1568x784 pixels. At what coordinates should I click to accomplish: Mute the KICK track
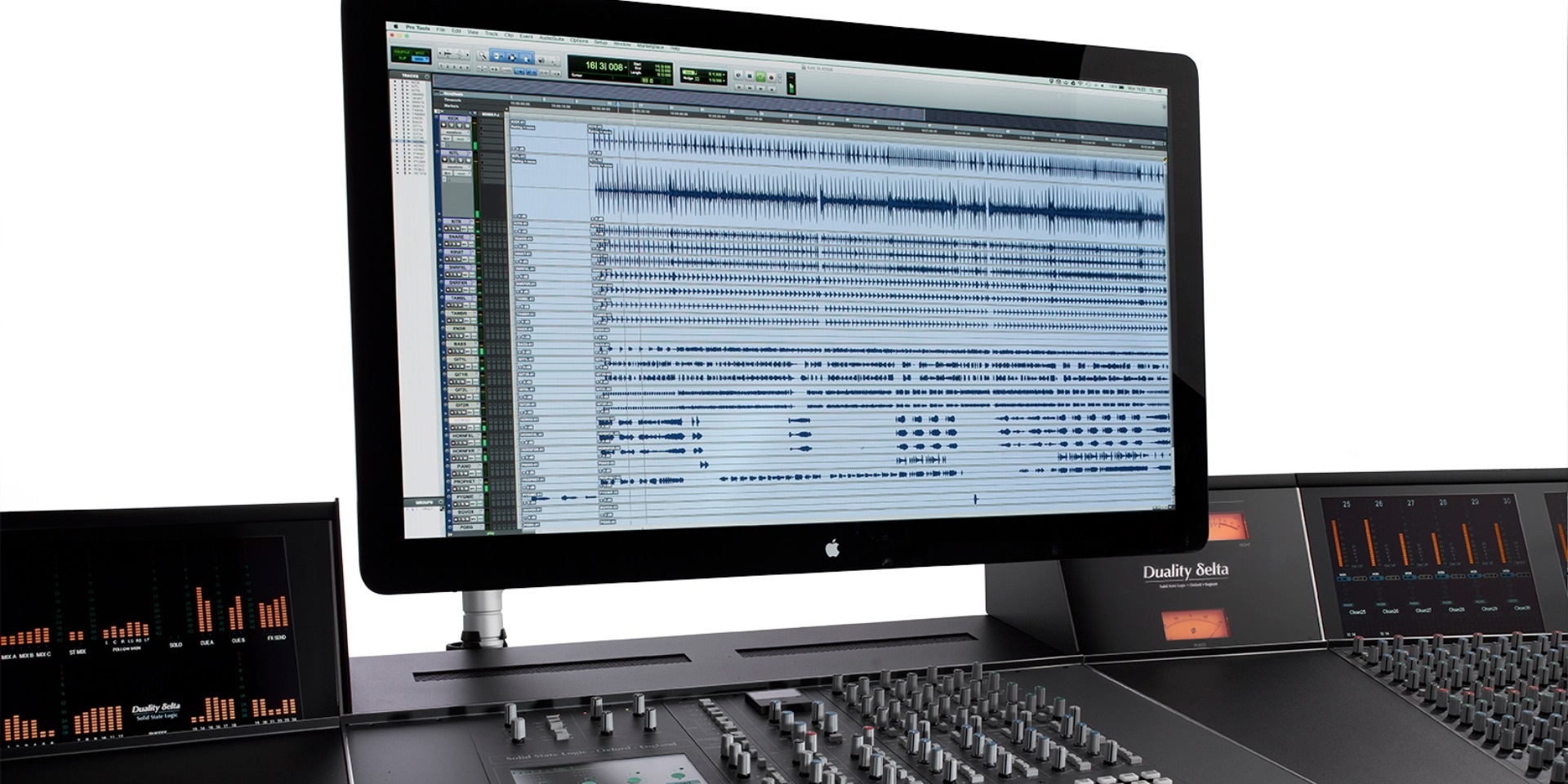(467, 126)
